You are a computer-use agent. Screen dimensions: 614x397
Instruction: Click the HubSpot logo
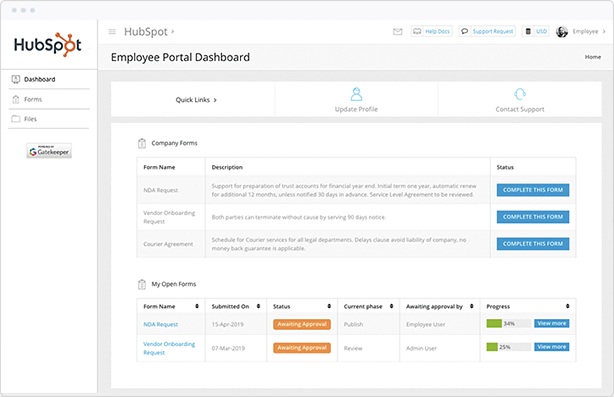[x=48, y=45]
